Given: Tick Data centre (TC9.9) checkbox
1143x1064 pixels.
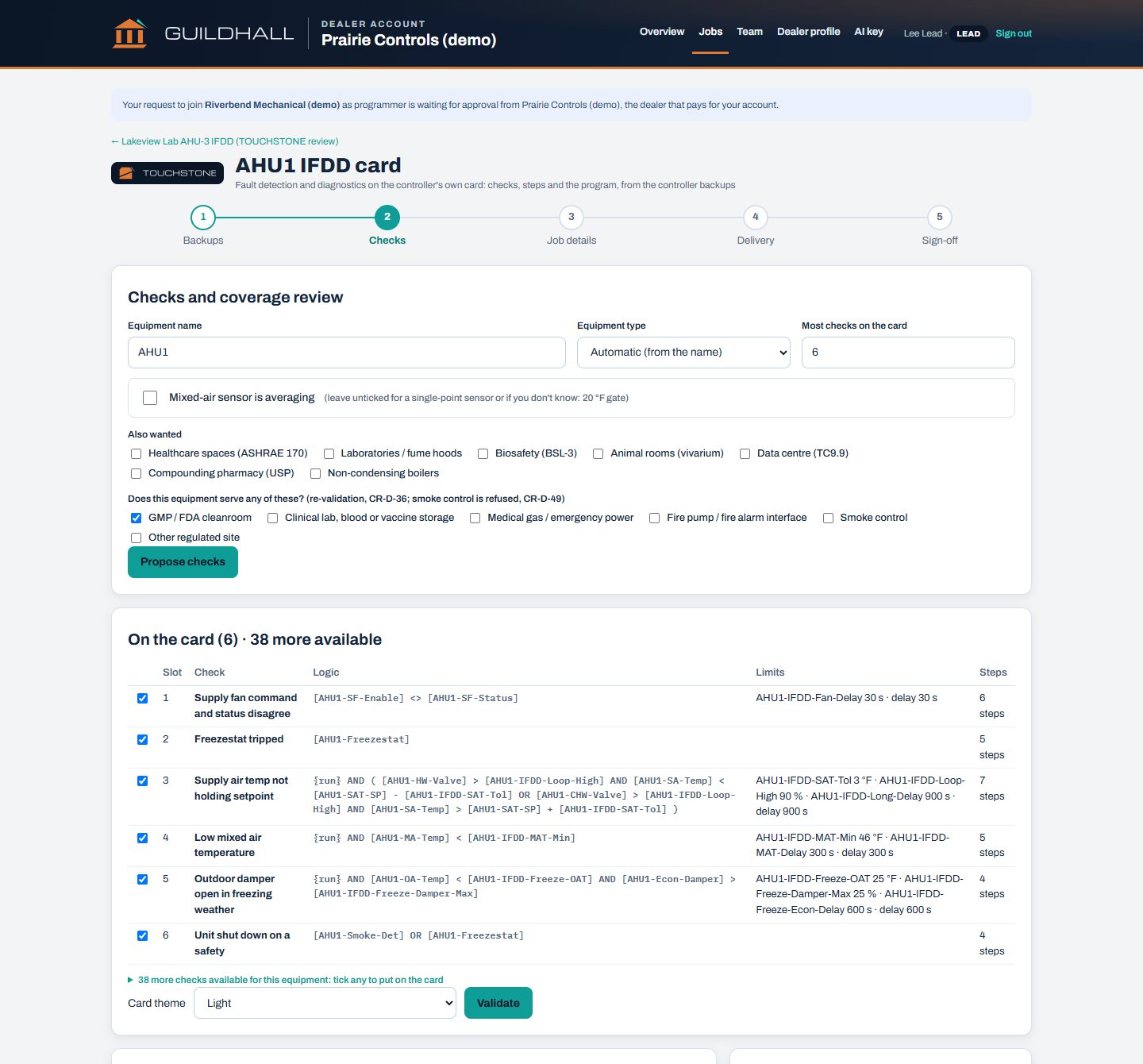Looking at the screenshot, I should [745, 453].
